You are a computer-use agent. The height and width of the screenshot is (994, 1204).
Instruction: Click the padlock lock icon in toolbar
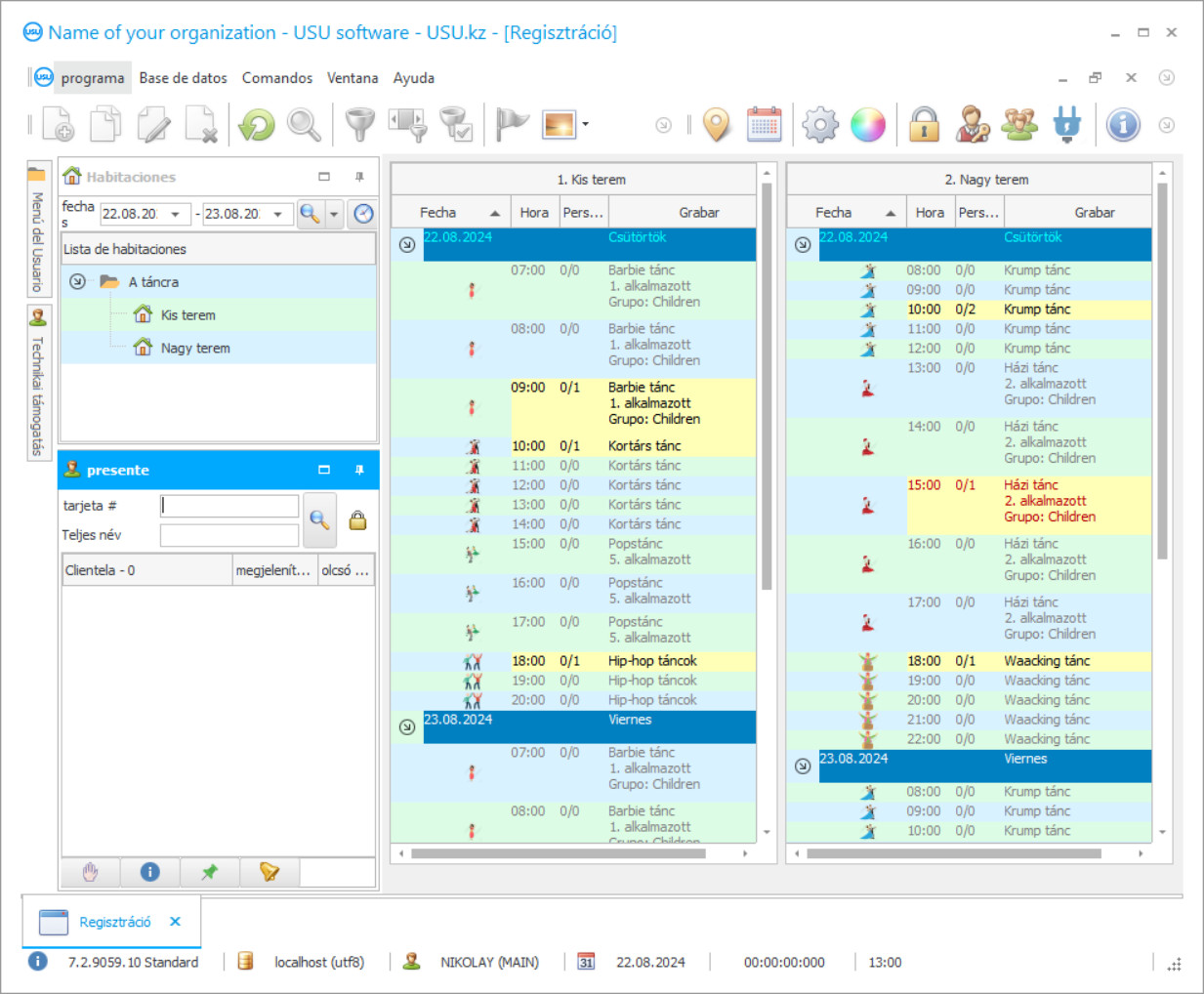click(x=924, y=125)
